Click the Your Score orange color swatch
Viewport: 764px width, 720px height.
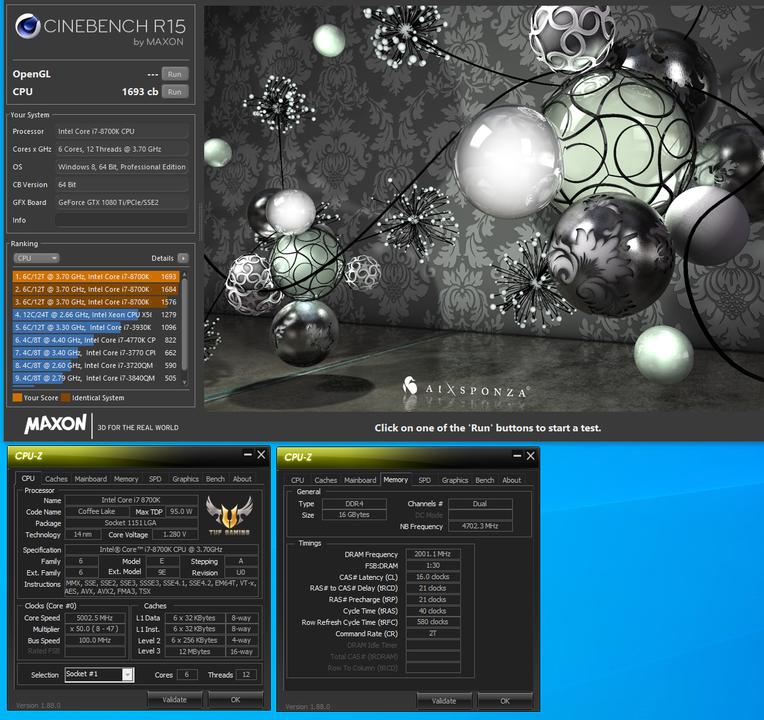[17, 398]
